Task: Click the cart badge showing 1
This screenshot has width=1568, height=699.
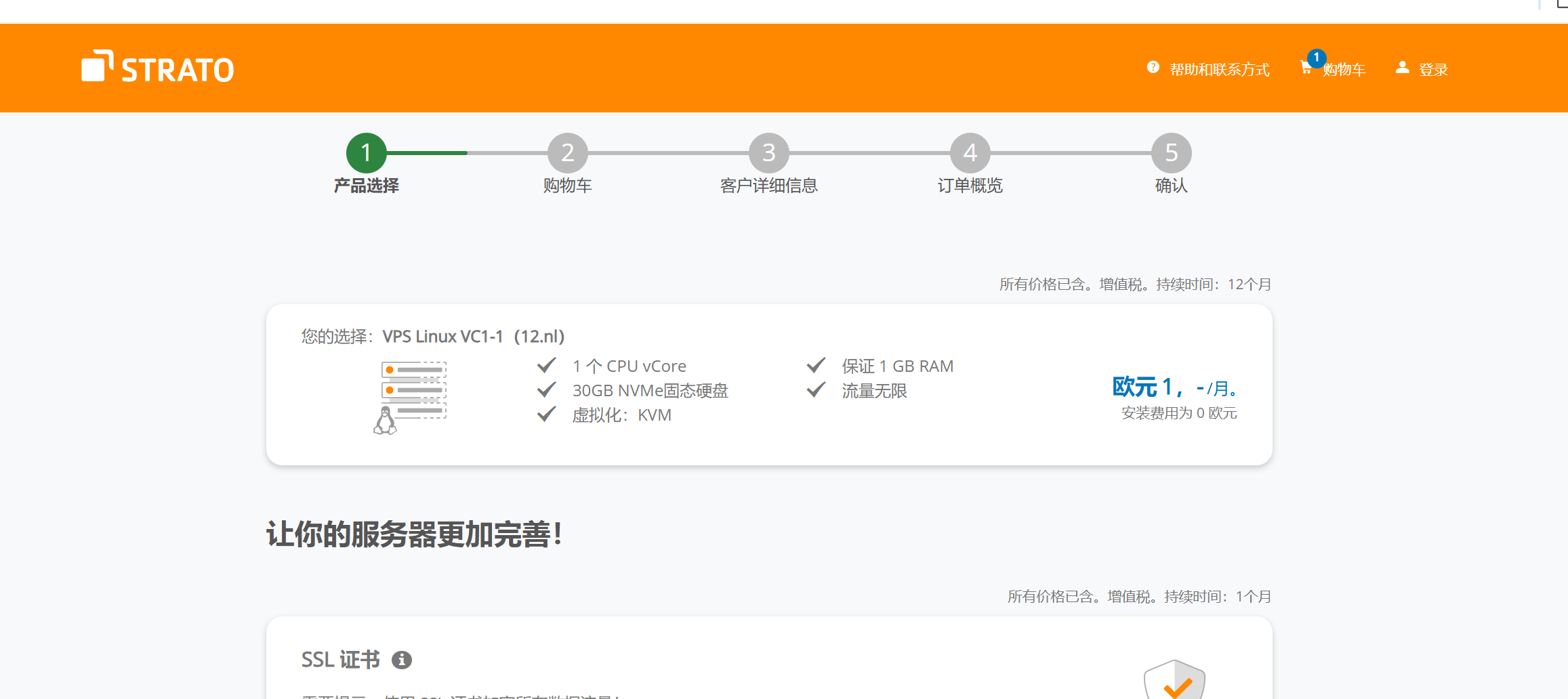Action: tap(1316, 58)
